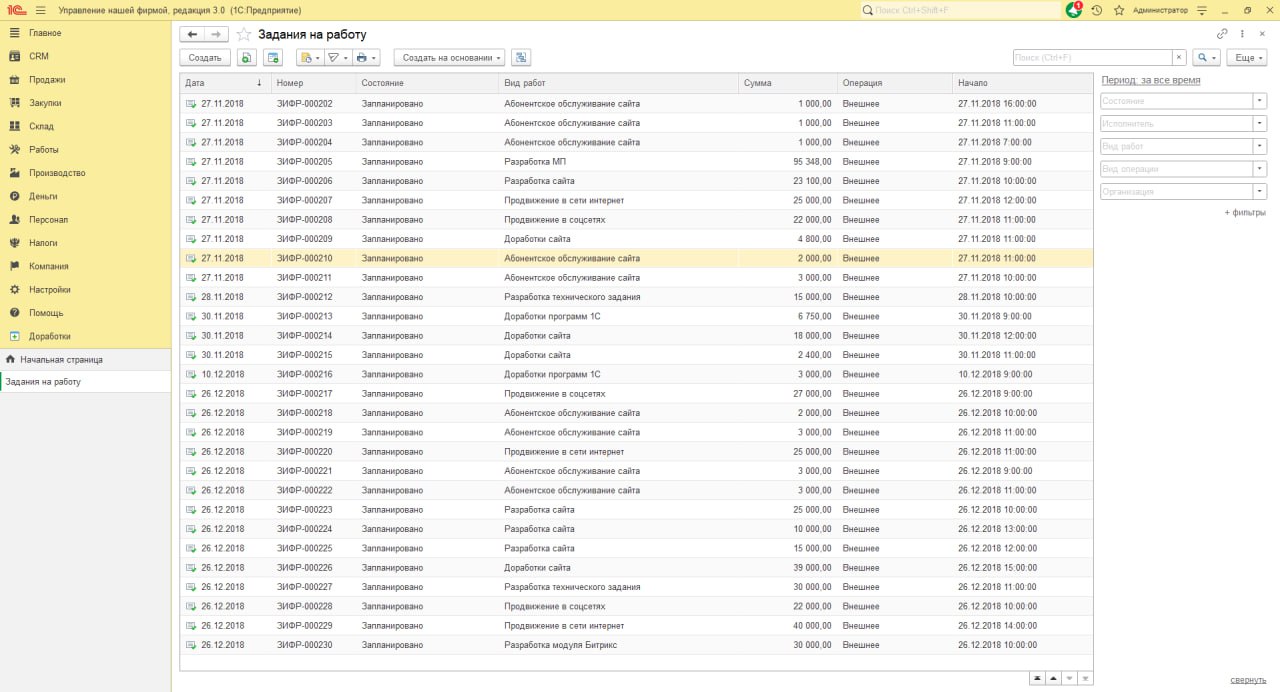Click the Исполнитель filter input field
The height and width of the screenshot is (692, 1280).
click(x=1175, y=124)
